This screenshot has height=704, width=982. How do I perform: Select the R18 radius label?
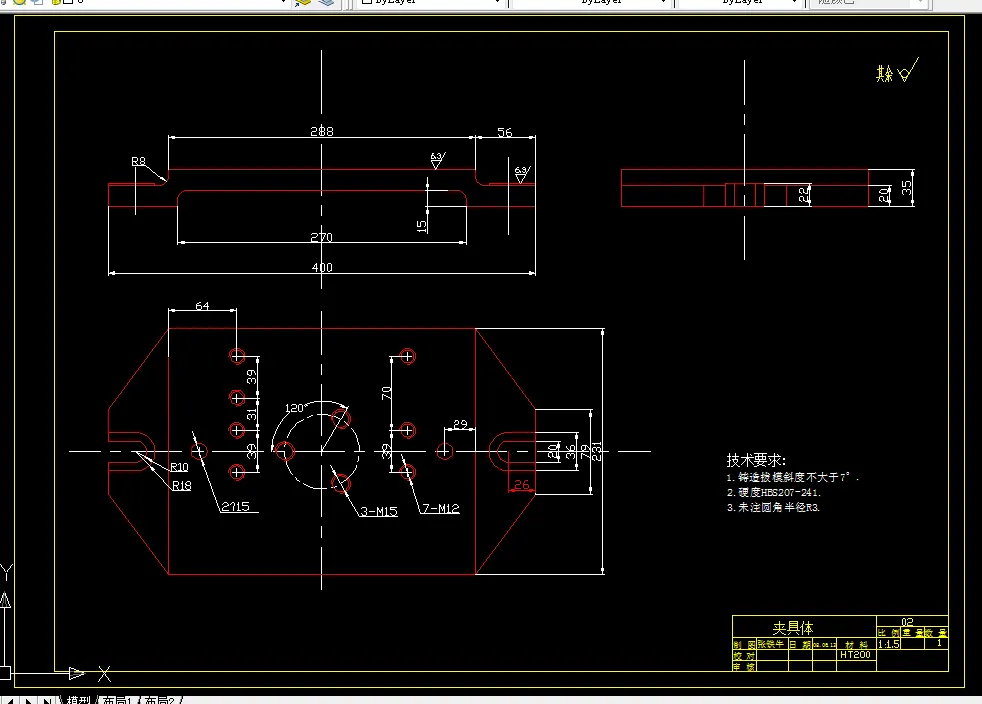tap(182, 485)
